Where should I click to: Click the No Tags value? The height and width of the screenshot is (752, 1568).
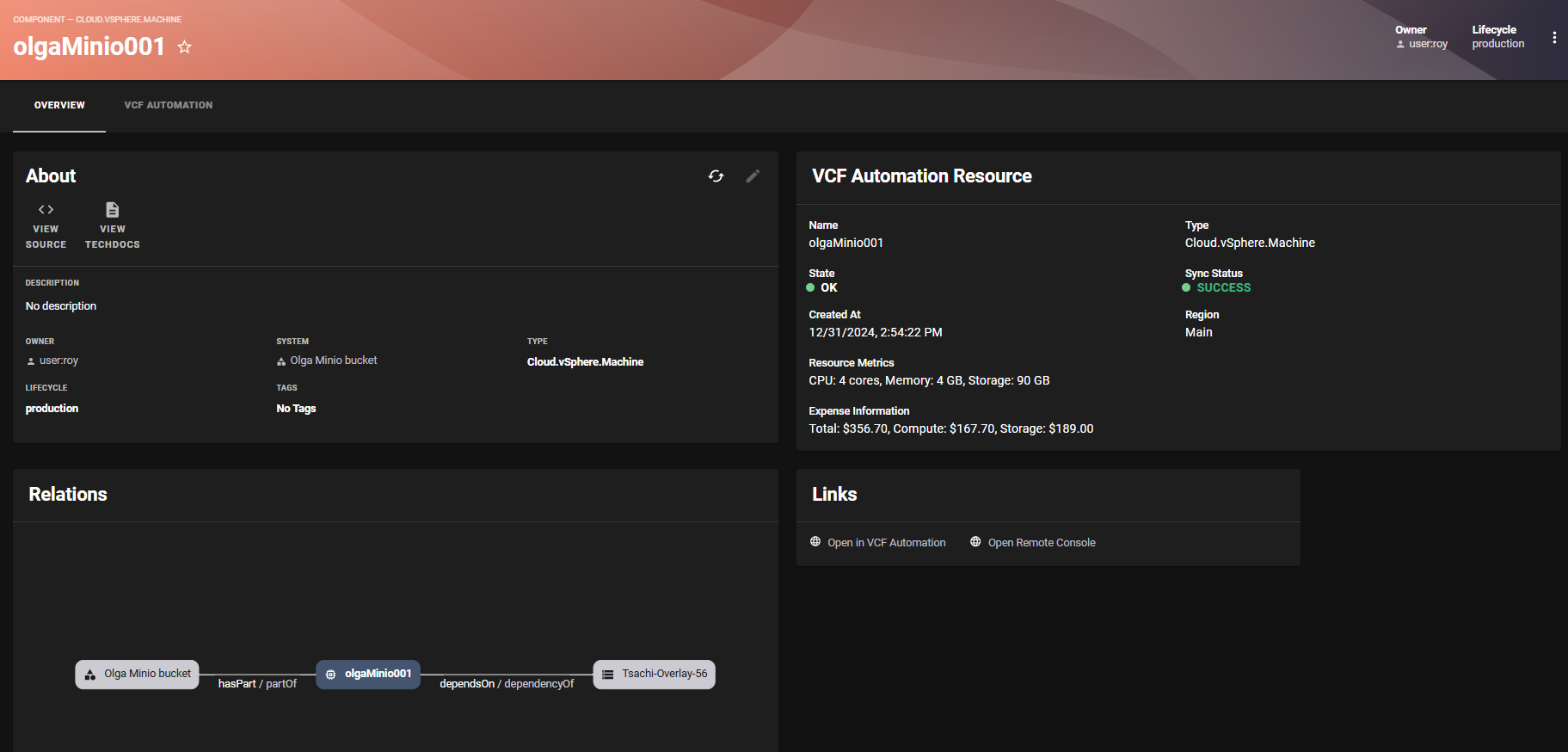pos(296,409)
